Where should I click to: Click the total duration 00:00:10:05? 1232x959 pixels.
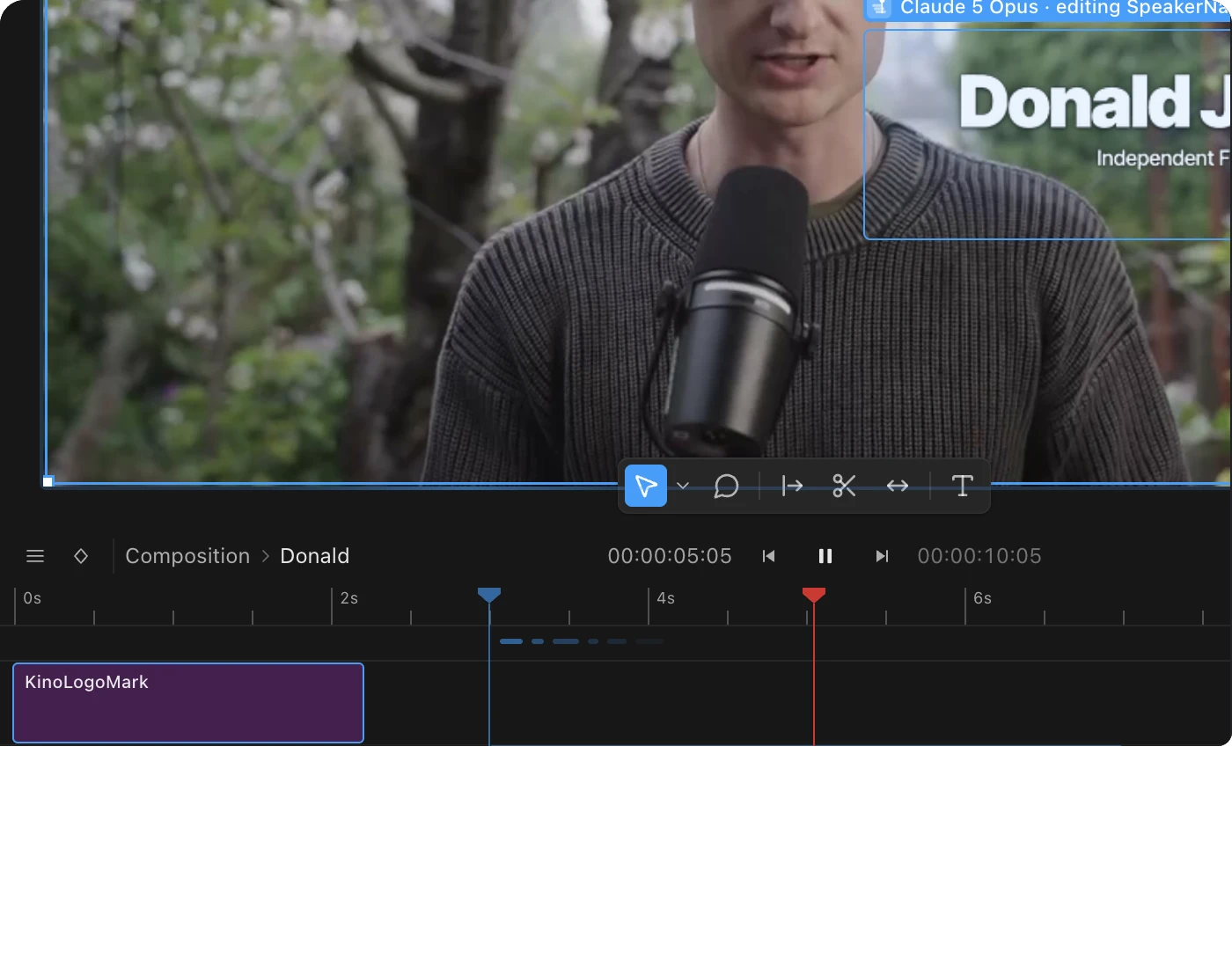(979, 556)
